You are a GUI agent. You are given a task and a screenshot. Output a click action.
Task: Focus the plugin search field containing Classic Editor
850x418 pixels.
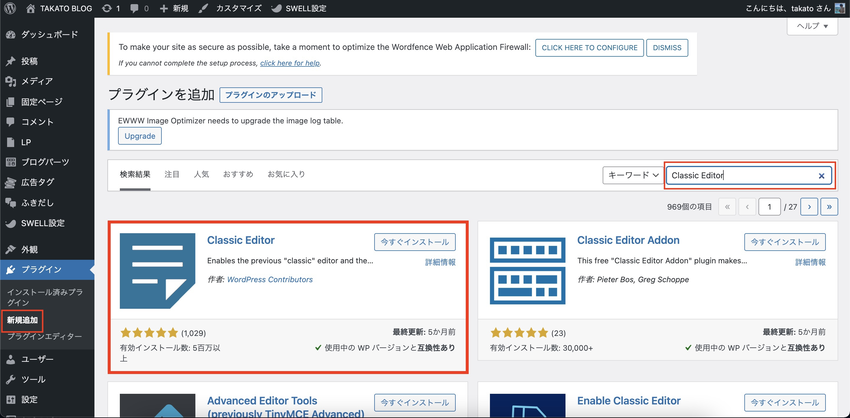click(749, 176)
